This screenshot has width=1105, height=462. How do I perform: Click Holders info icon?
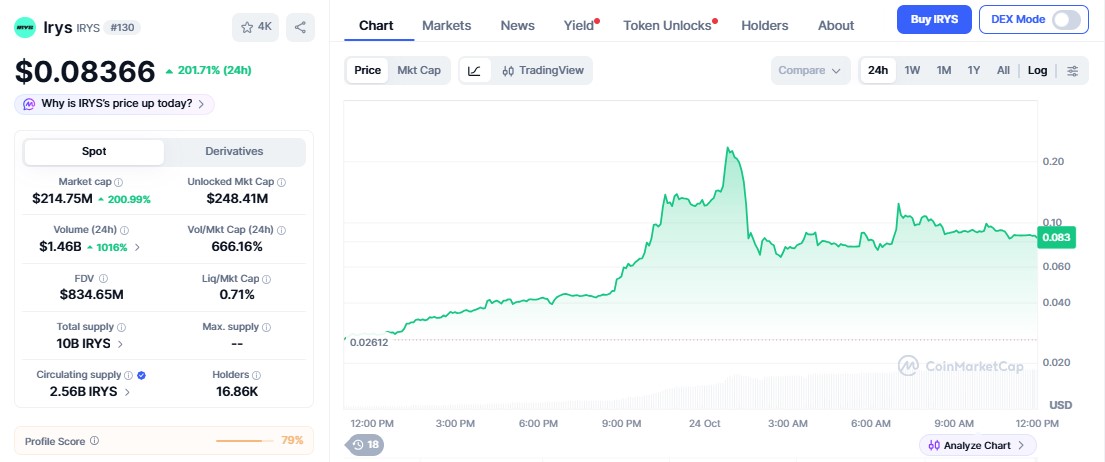coord(257,375)
